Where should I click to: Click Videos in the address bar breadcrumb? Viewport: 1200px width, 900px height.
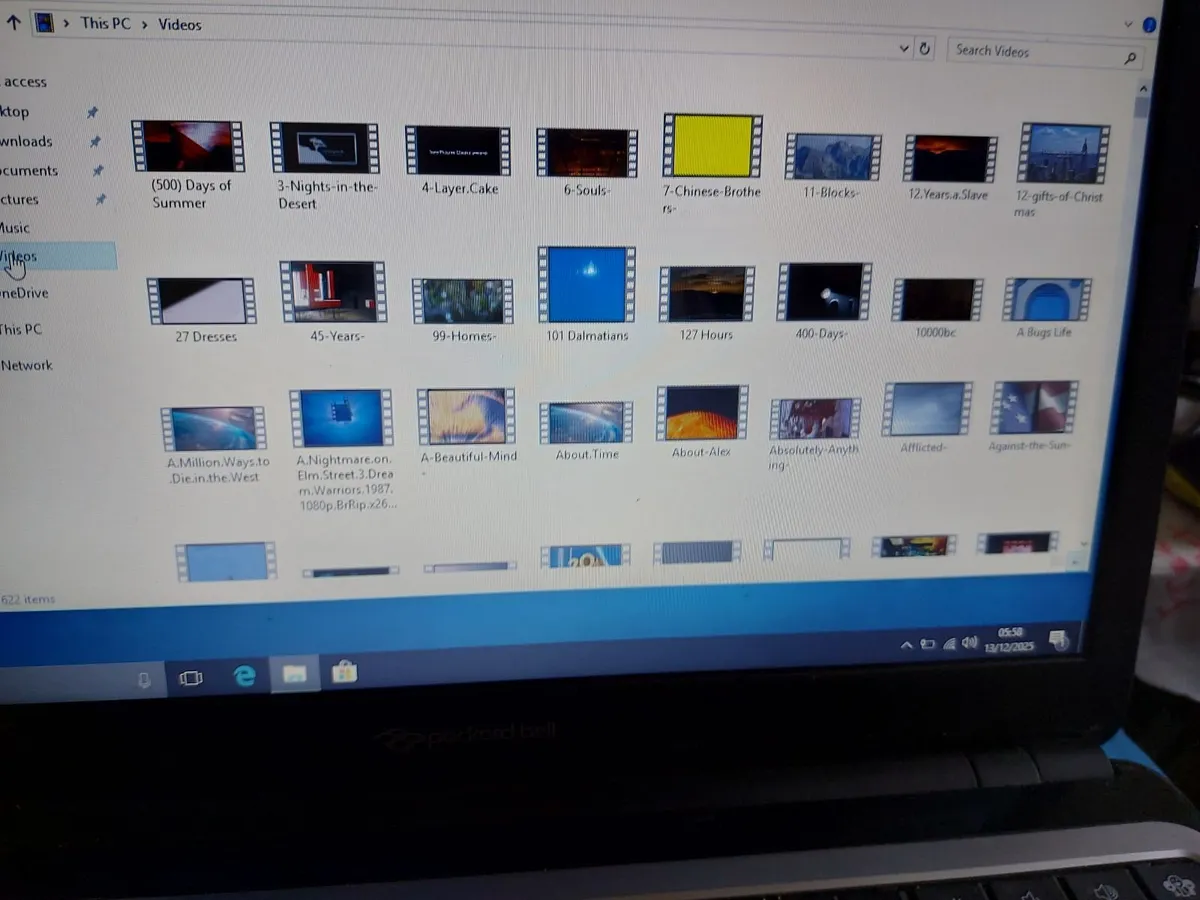pos(179,23)
